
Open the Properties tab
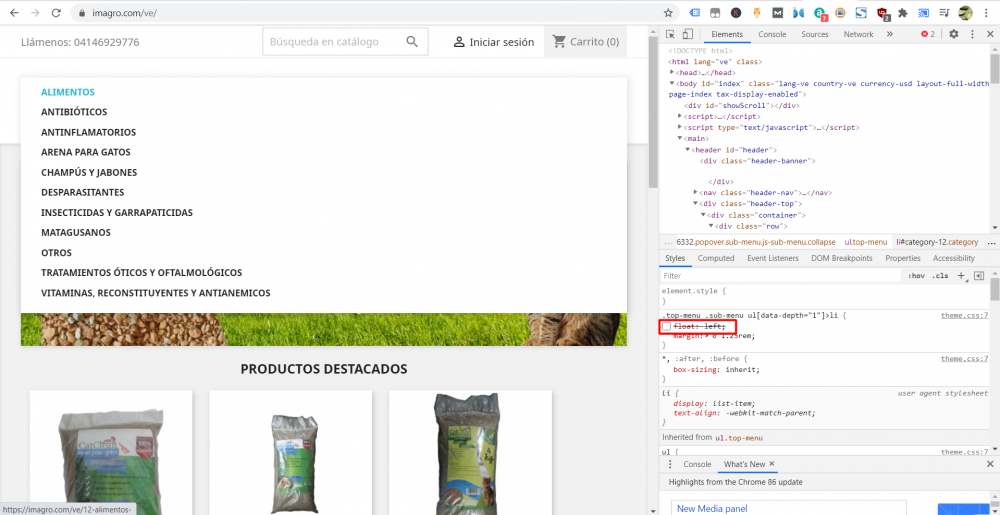point(902,258)
